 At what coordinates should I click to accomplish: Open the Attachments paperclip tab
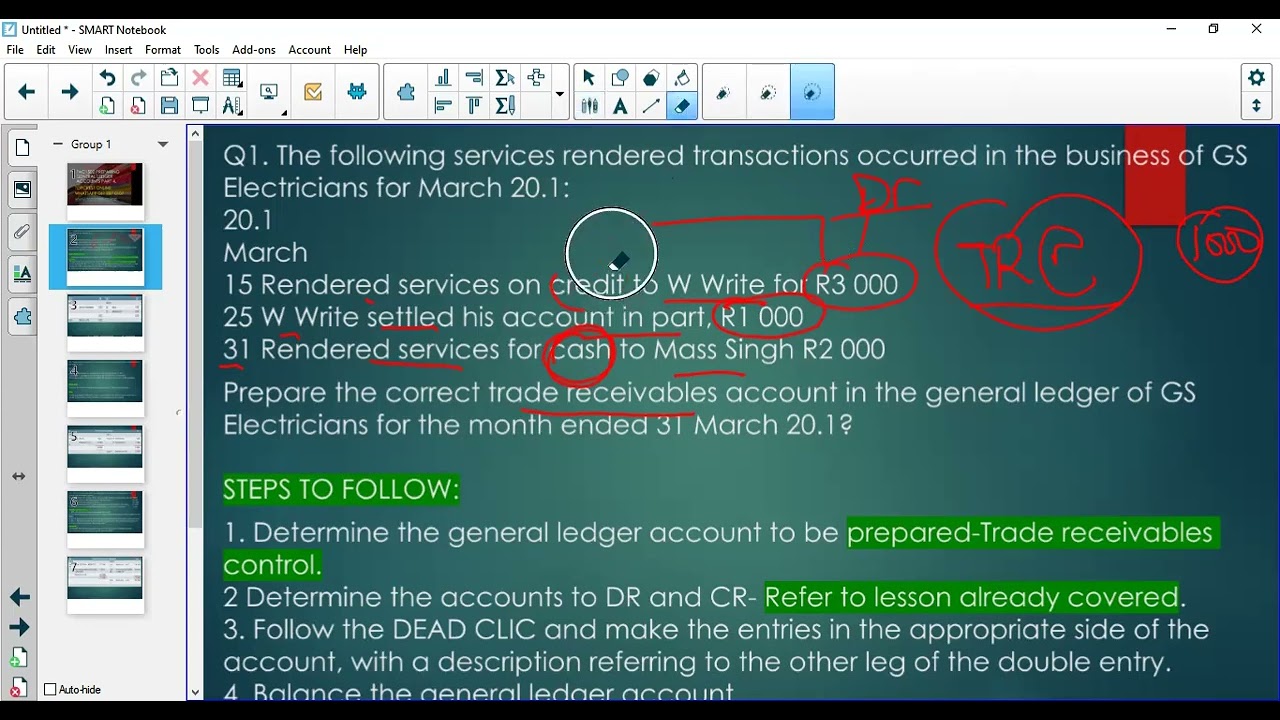point(22,232)
